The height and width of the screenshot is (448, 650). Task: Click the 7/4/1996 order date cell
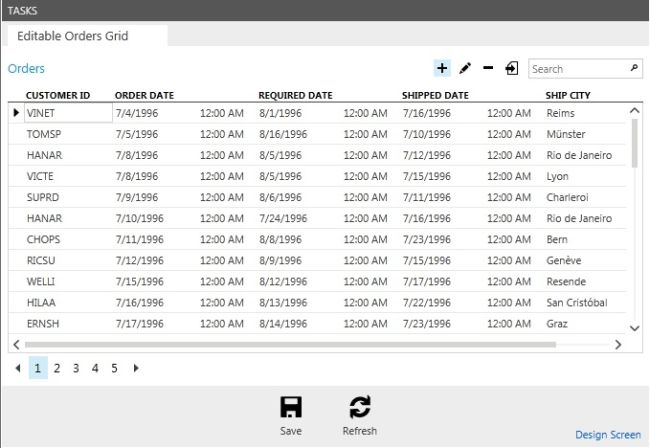137,113
